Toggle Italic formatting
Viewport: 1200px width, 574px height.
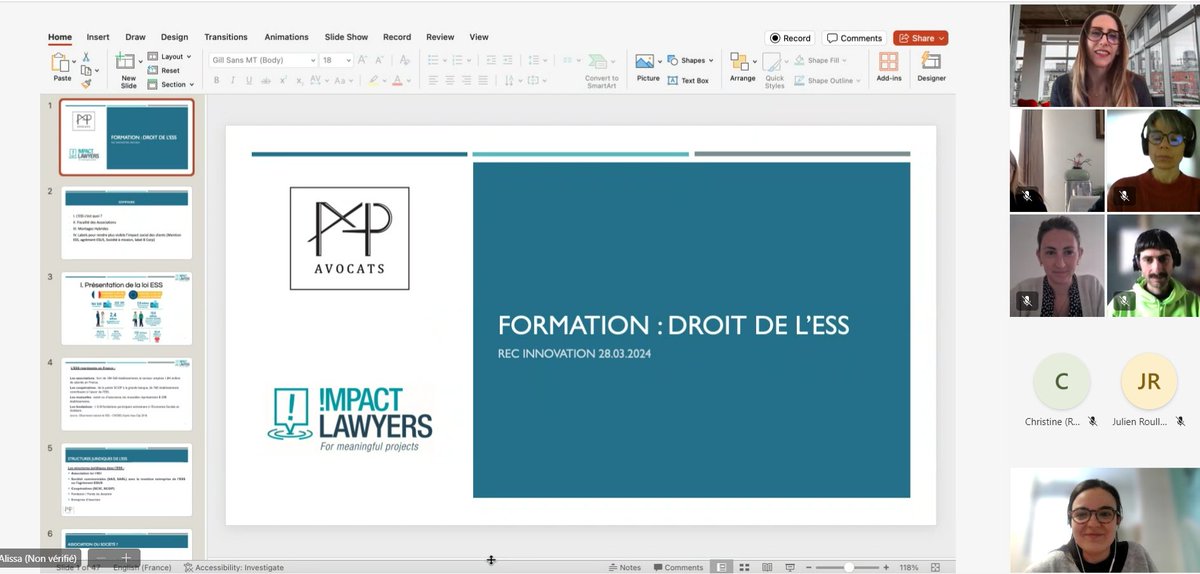(235, 81)
